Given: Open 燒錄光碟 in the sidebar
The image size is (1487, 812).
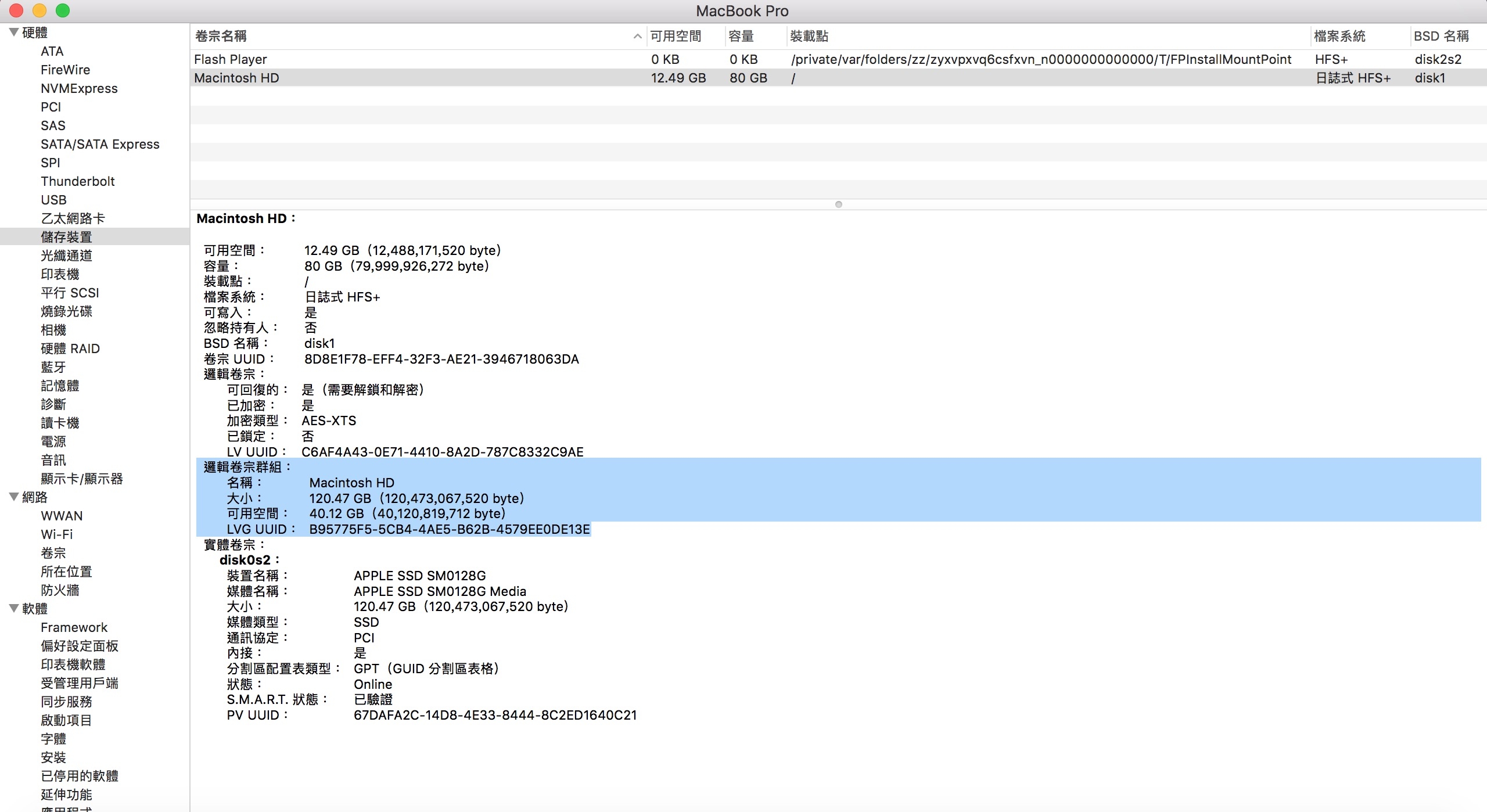Looking at the screenshot, I should point(66,311).
